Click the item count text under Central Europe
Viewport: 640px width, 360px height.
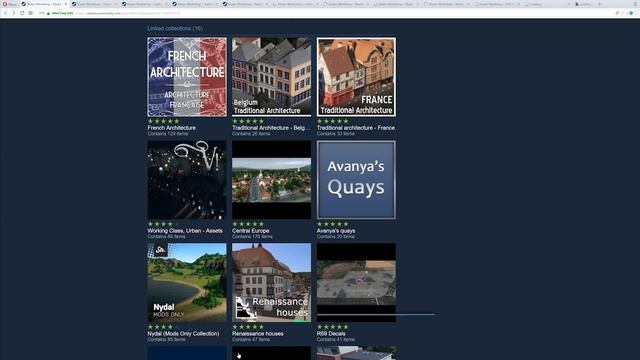tap(252, 236)
